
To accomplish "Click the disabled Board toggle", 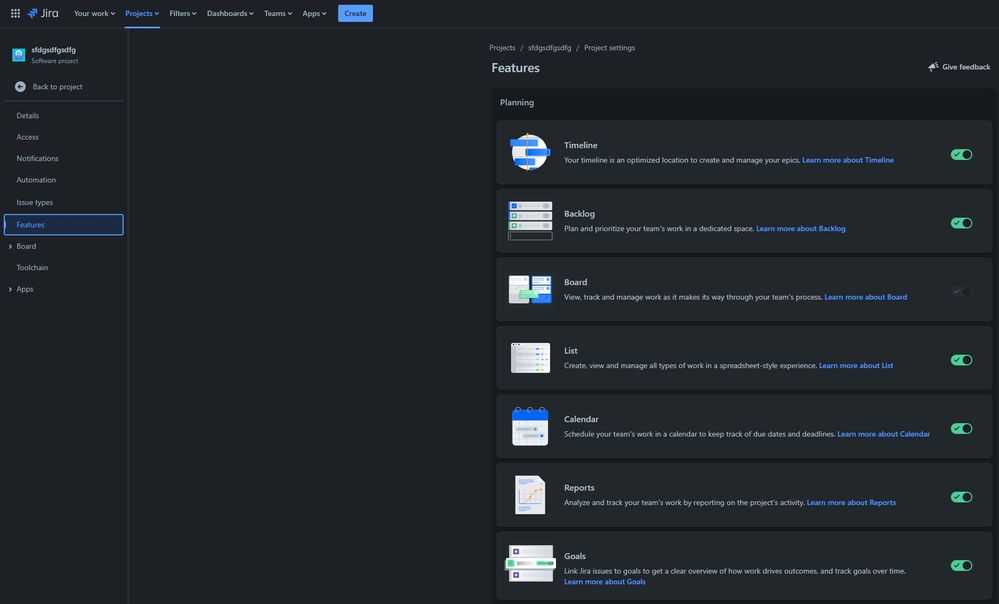I will 961,291.
